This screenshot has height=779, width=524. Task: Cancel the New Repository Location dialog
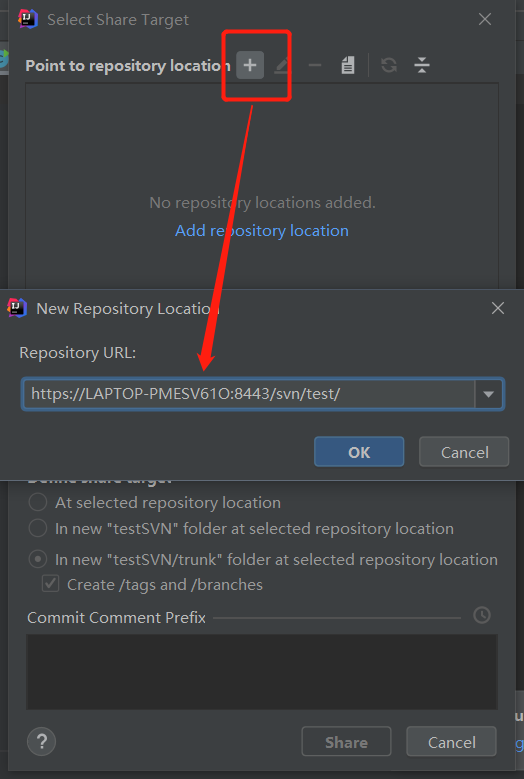464,452
